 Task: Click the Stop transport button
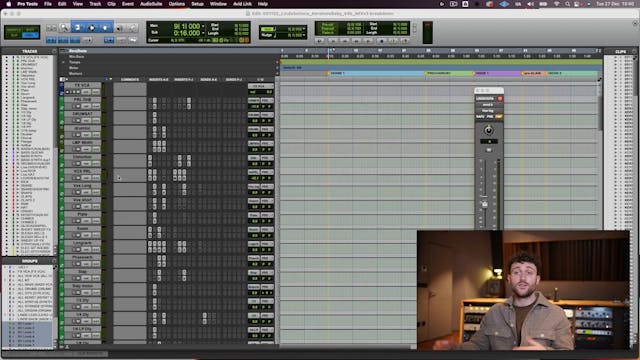(x=382, y=41)
